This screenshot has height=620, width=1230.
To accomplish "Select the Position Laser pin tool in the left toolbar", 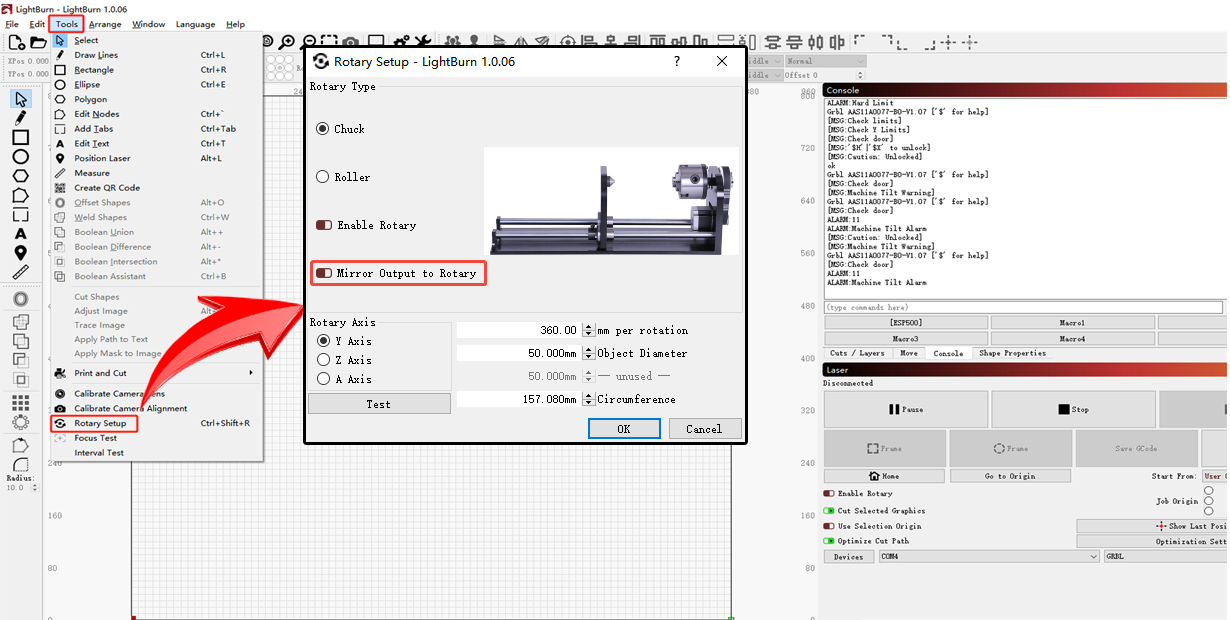I will click(x=21, y=253).
